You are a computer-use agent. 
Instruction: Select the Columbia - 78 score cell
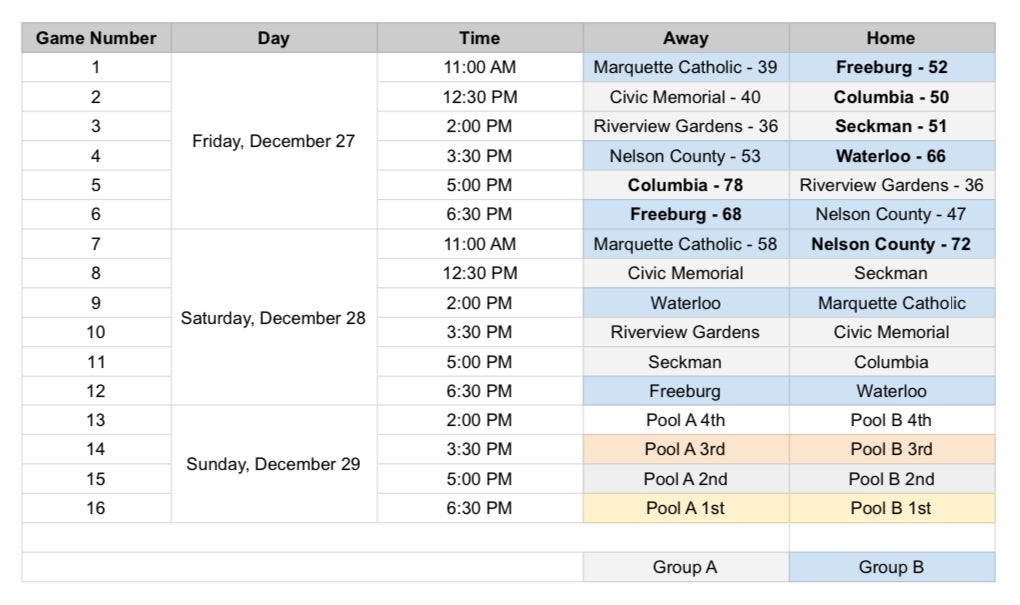685,185
